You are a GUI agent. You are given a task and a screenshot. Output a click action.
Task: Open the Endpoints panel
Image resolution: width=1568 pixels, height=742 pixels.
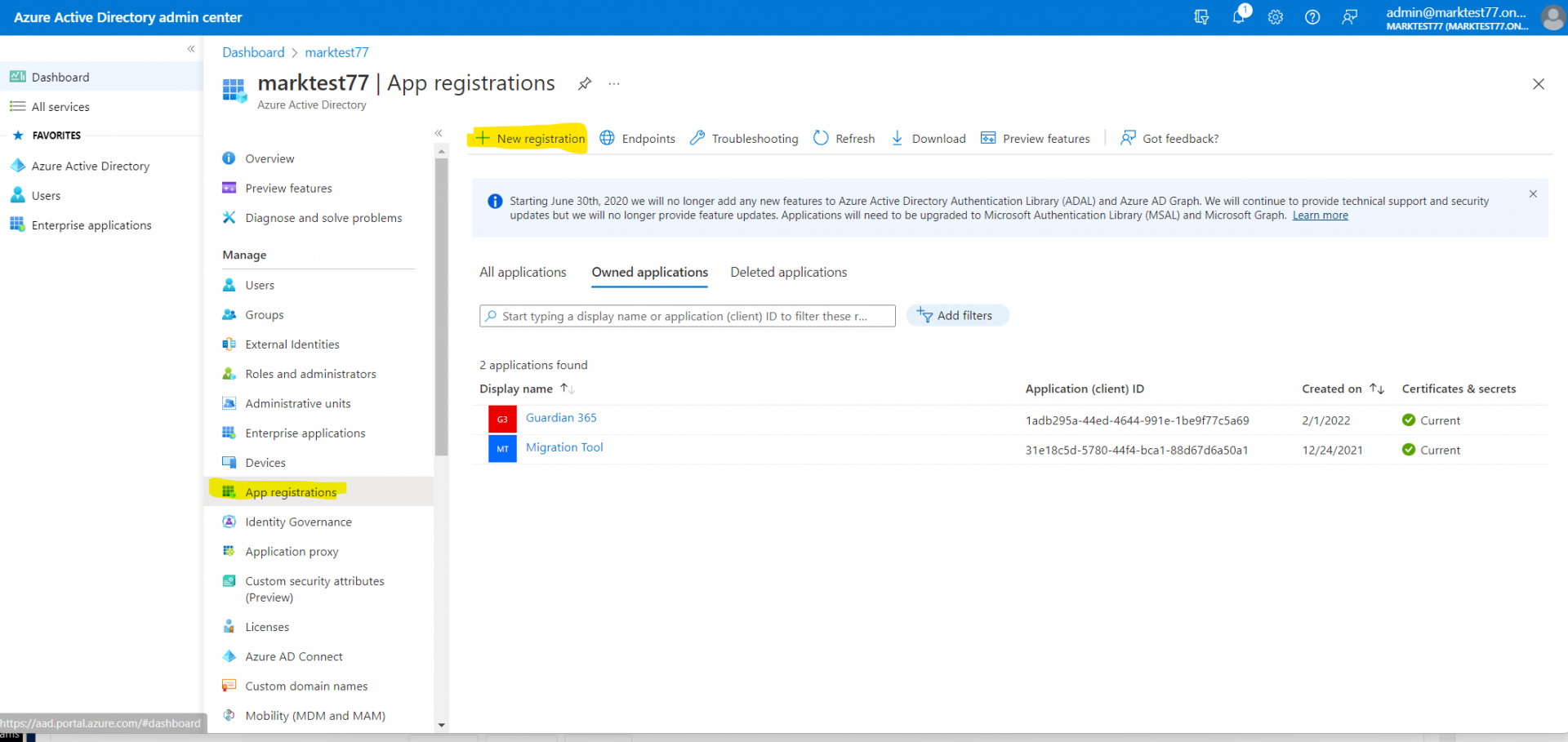coord(637,138)
